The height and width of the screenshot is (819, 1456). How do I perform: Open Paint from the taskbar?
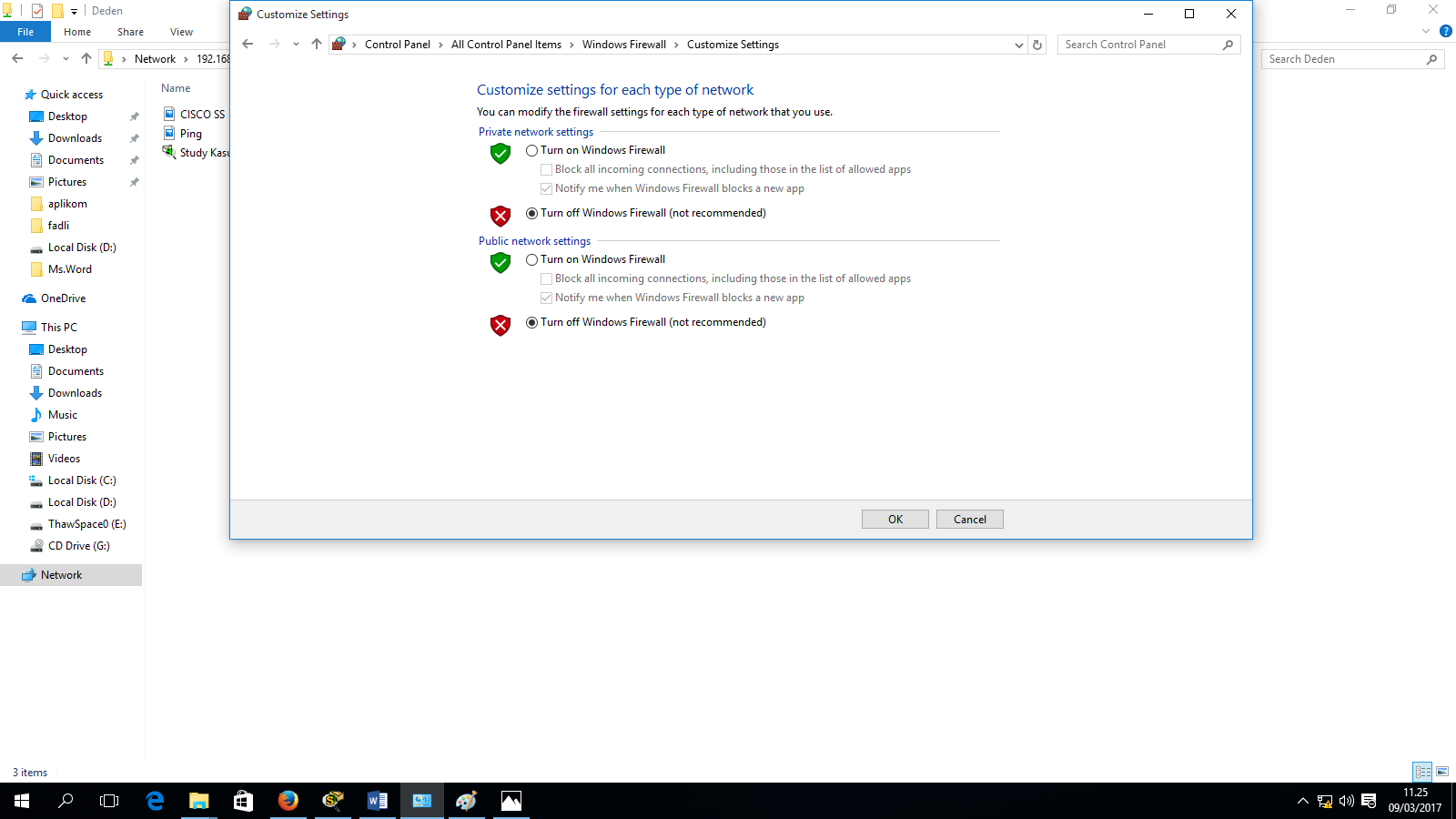(x=466, y=801)
